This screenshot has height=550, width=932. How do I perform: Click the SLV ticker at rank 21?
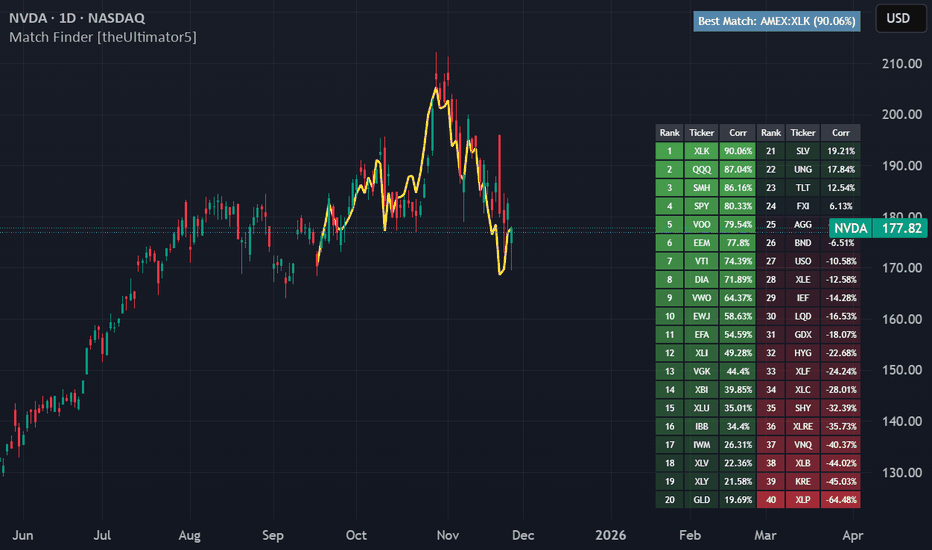pos(802,151)
